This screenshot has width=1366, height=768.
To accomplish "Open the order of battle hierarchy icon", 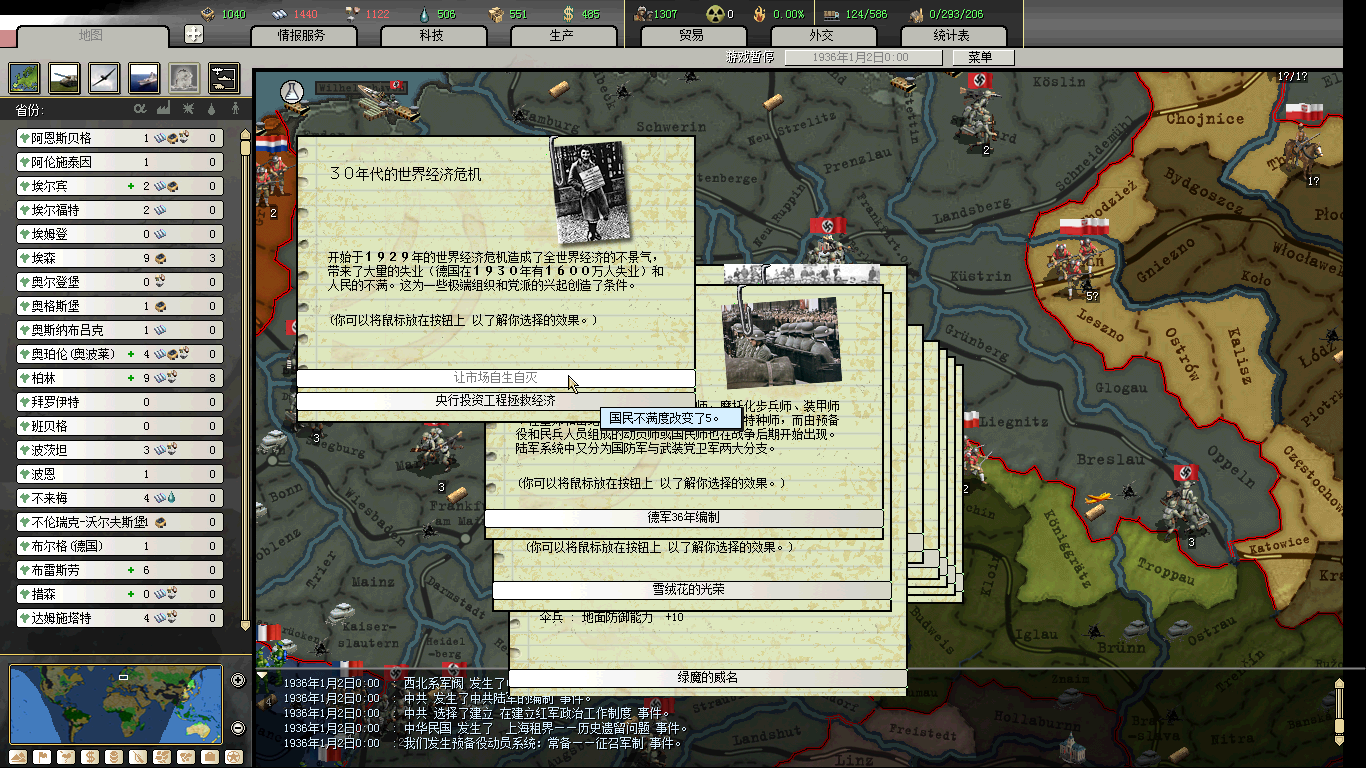I will 223,77.
